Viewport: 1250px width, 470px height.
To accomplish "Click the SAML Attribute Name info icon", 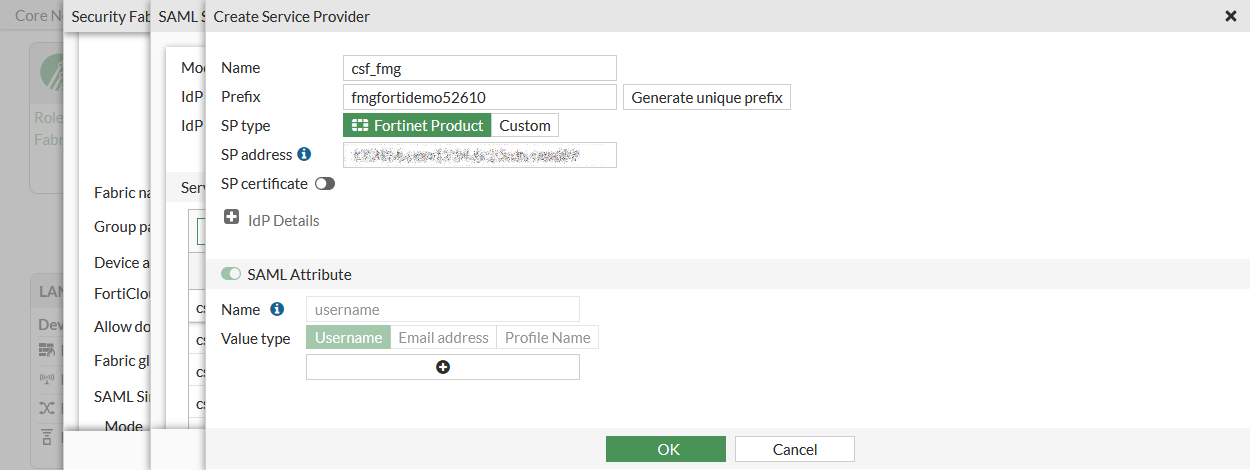I will coord(277,309).
